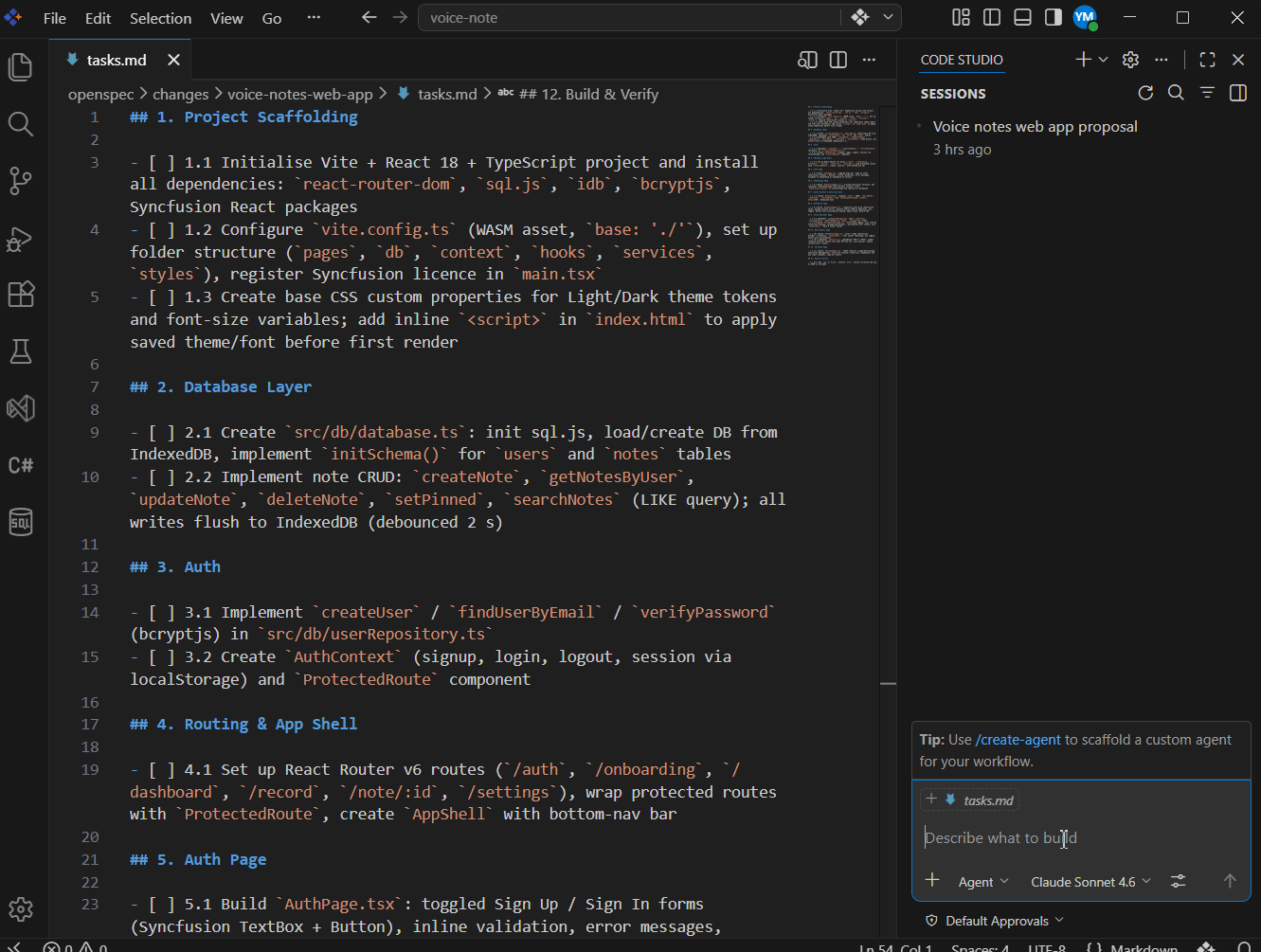Open the SQL database view

click(21, 522)
